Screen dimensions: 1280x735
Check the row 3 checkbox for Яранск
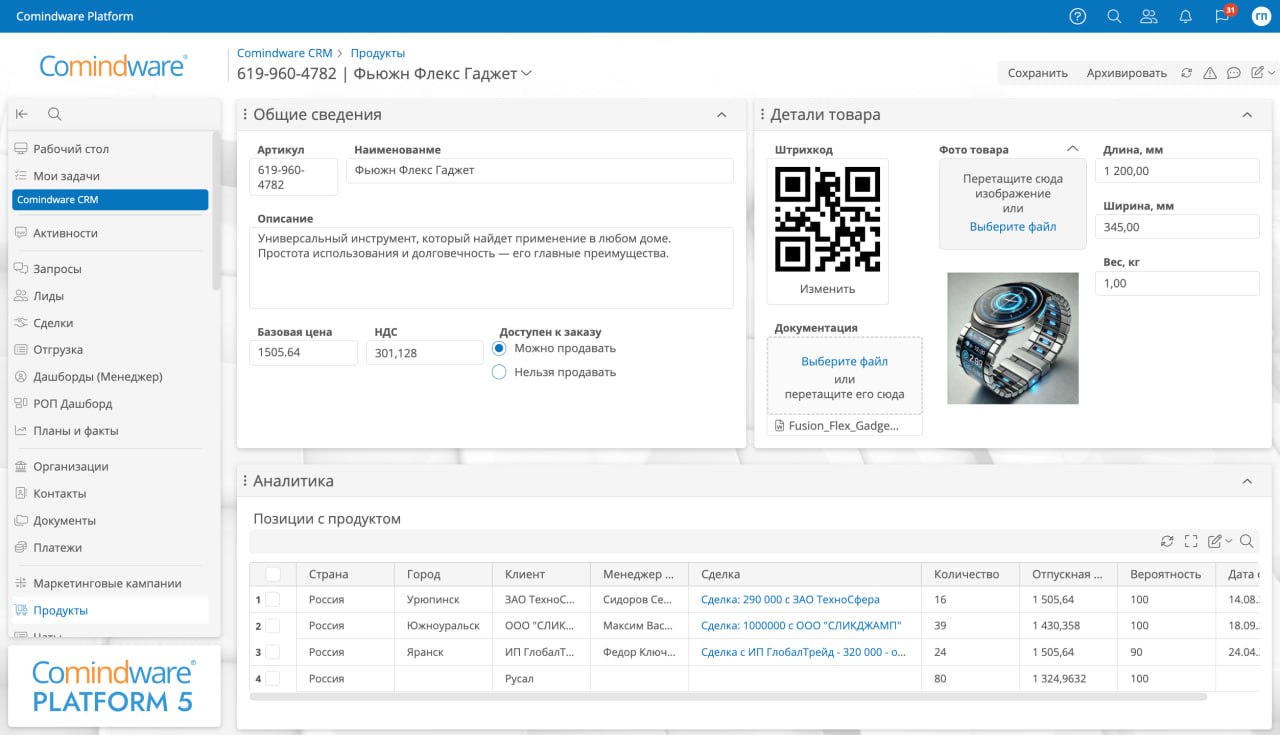coord(273,652)
